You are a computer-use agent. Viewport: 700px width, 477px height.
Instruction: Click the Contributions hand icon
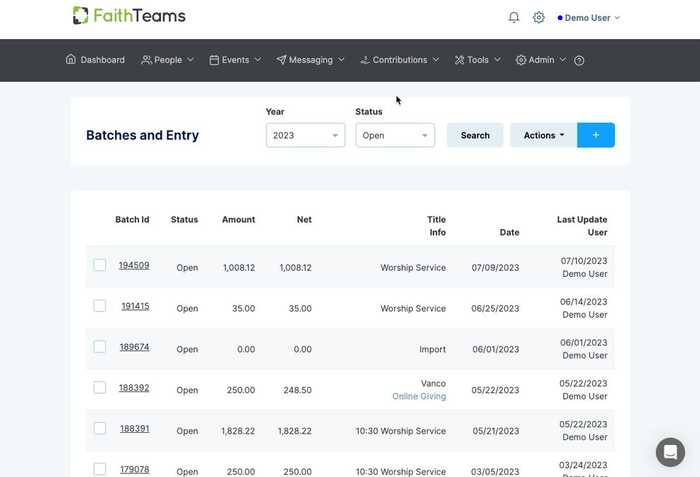[365, 60]
